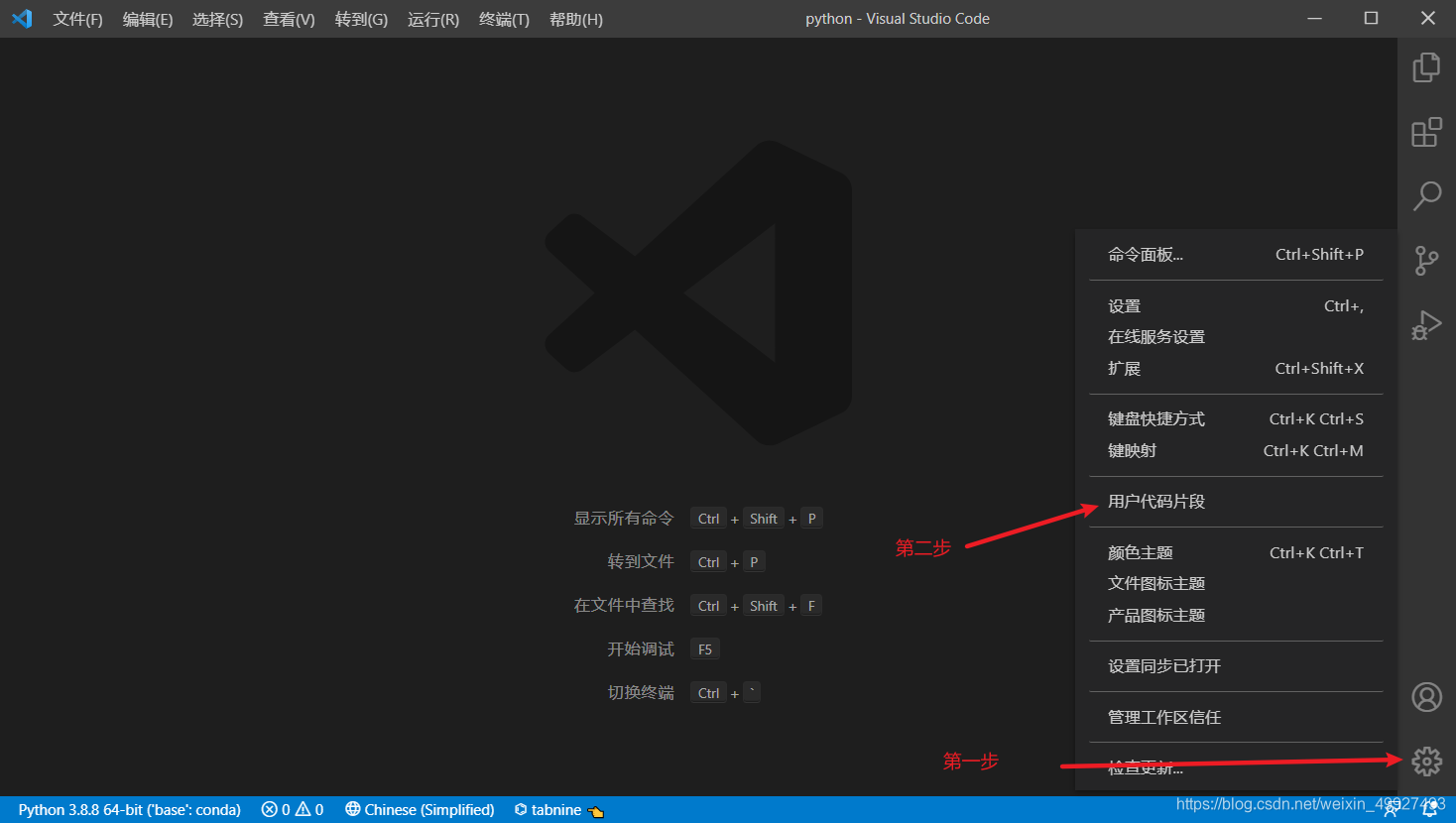Open the 文件(F) menu
The image size is (1456, 823).
pos(77,19)
